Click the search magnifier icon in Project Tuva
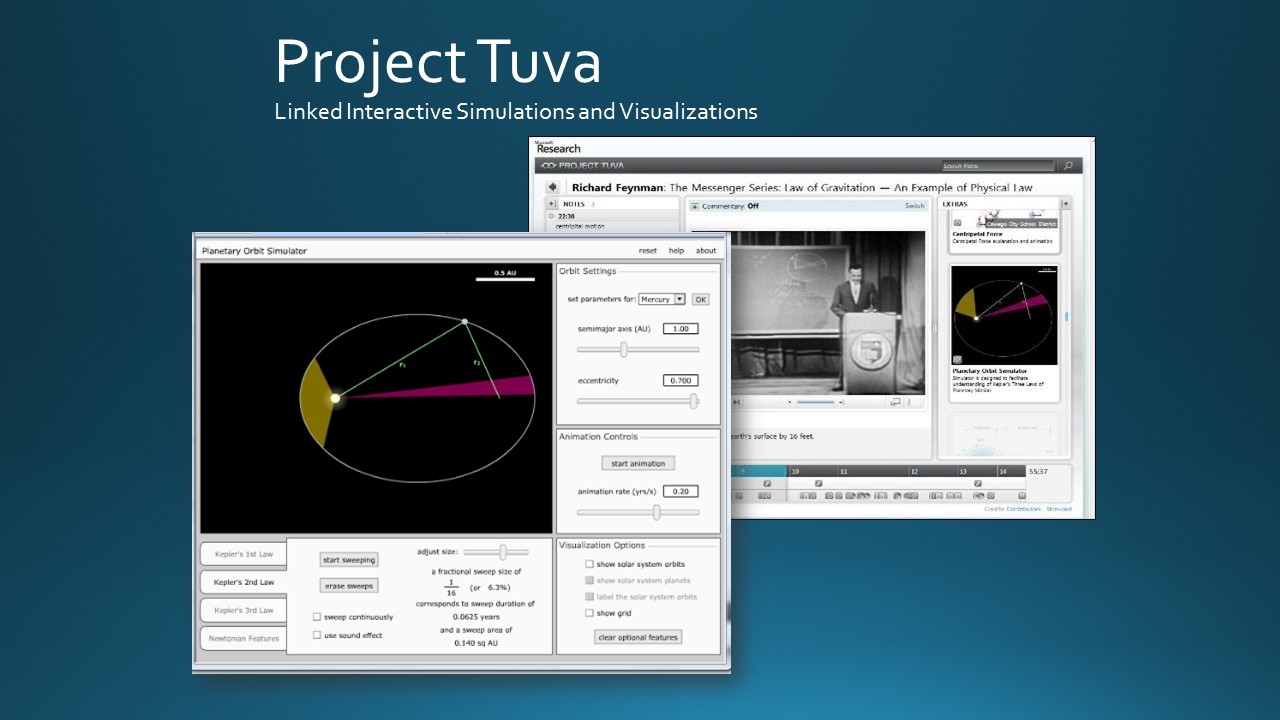 [1068, 166]
